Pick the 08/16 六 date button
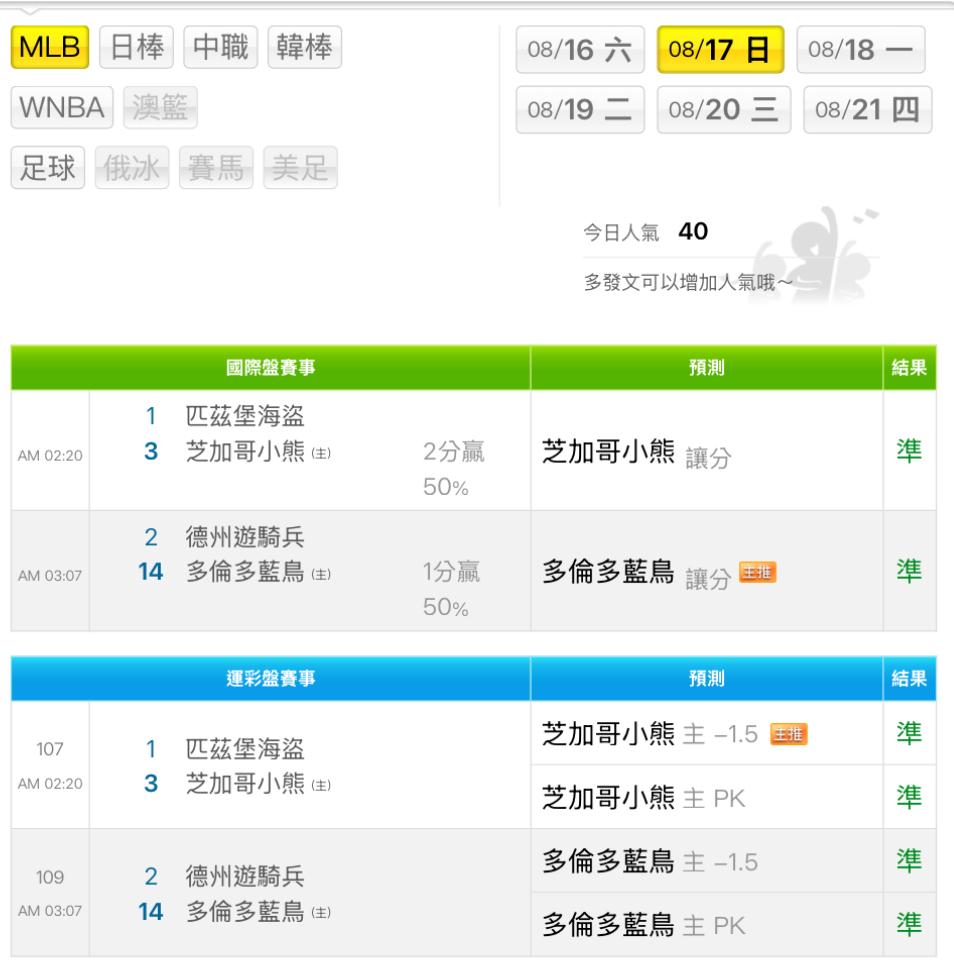954x976 pixels. (x=580, y=50)
